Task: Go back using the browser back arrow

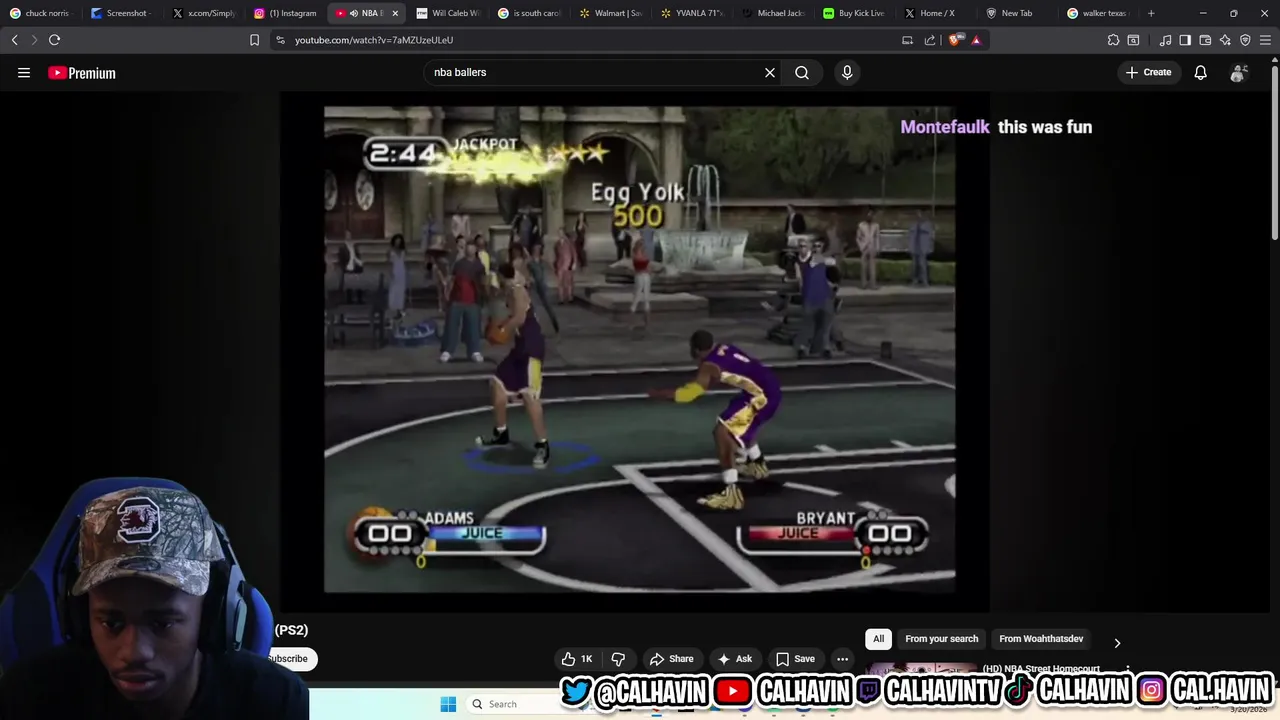Action: point(14,40)
